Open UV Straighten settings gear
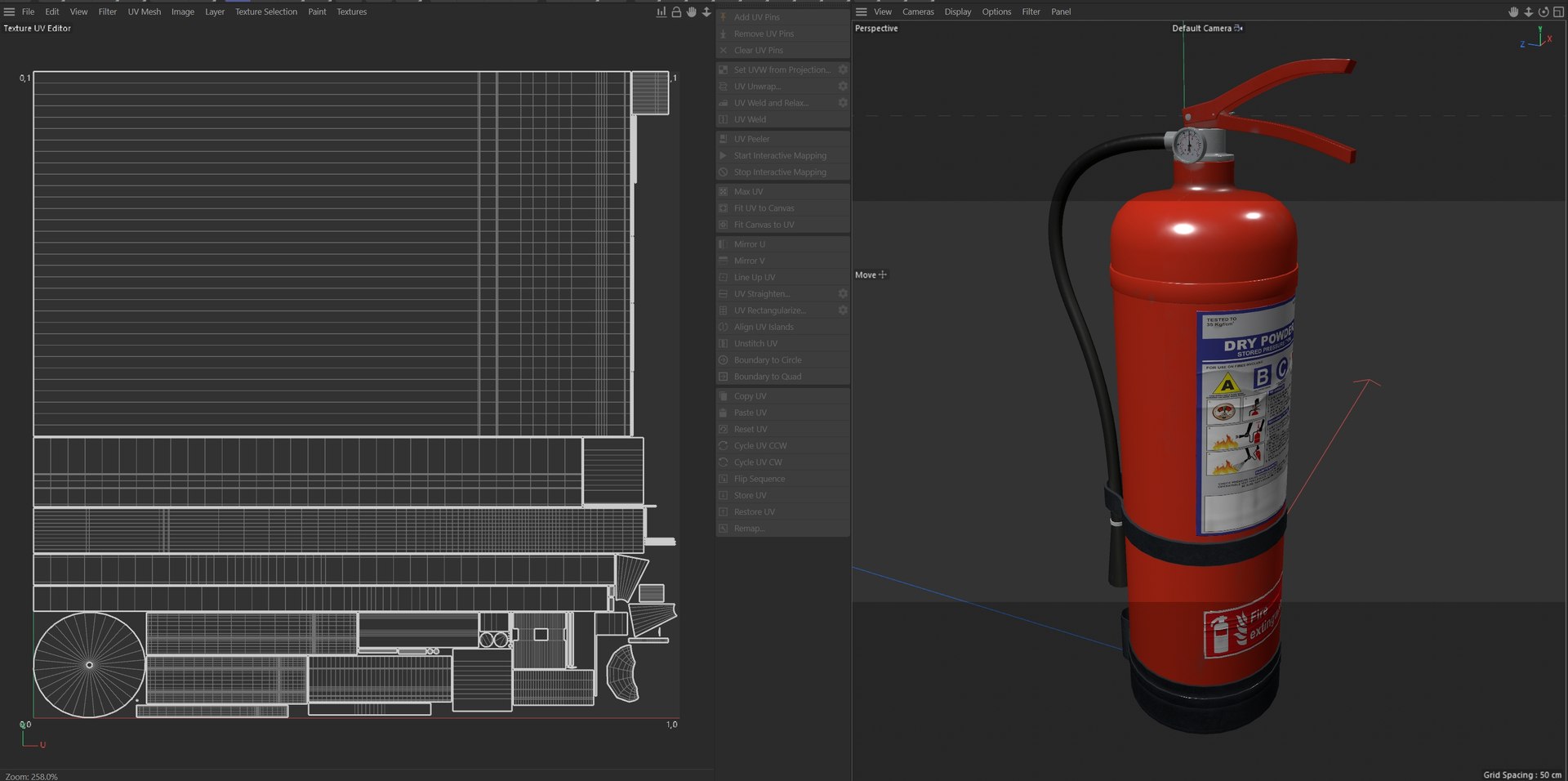1568x781 pixels. [843, 293]
